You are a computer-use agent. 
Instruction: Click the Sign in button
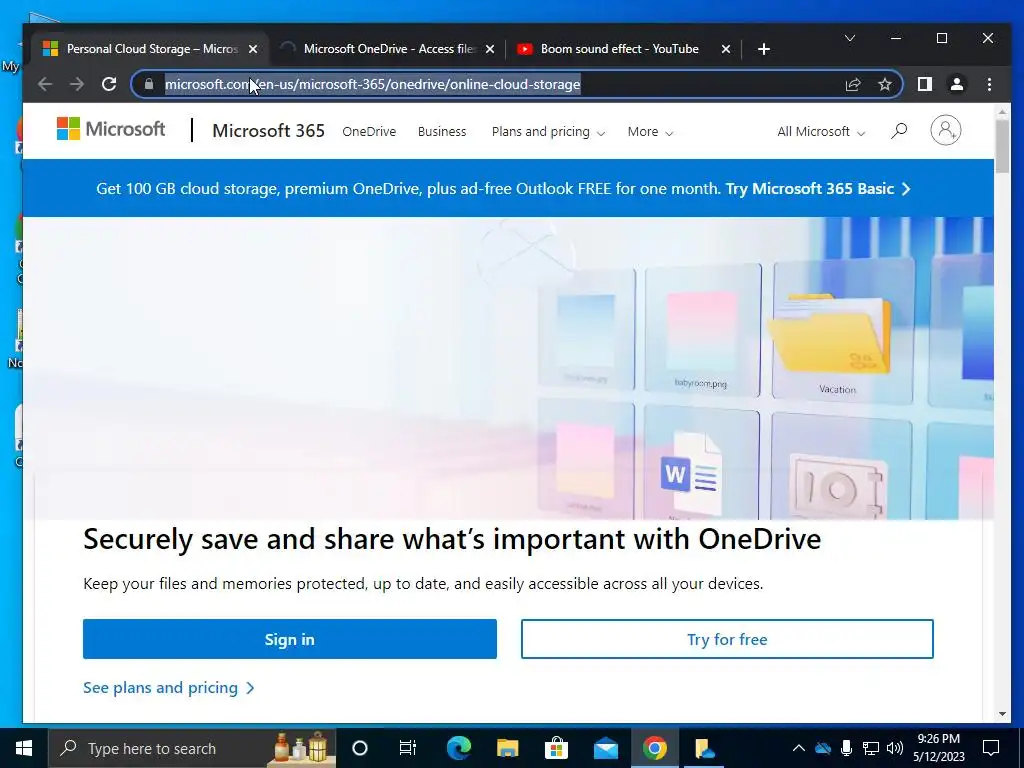pyautogui.click(x=290, y=639)
